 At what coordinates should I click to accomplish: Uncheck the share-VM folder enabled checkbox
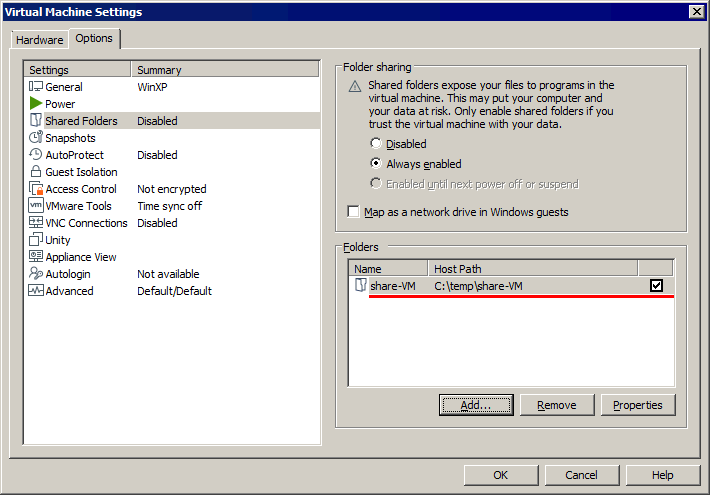pos(656,285)
